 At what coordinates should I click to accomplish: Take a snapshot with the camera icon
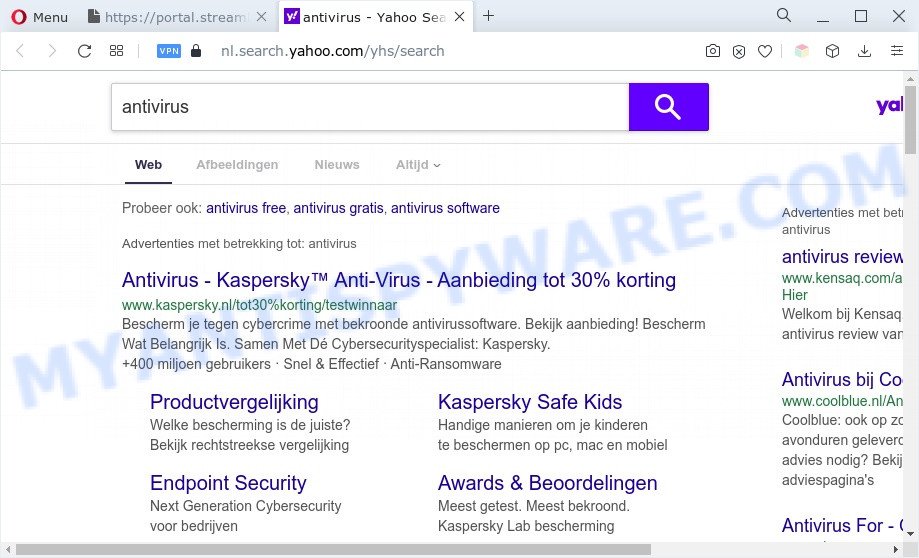713,51
